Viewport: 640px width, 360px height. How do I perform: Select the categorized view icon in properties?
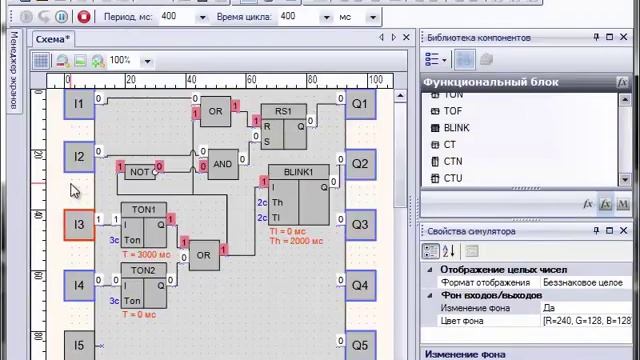[431, 251]
